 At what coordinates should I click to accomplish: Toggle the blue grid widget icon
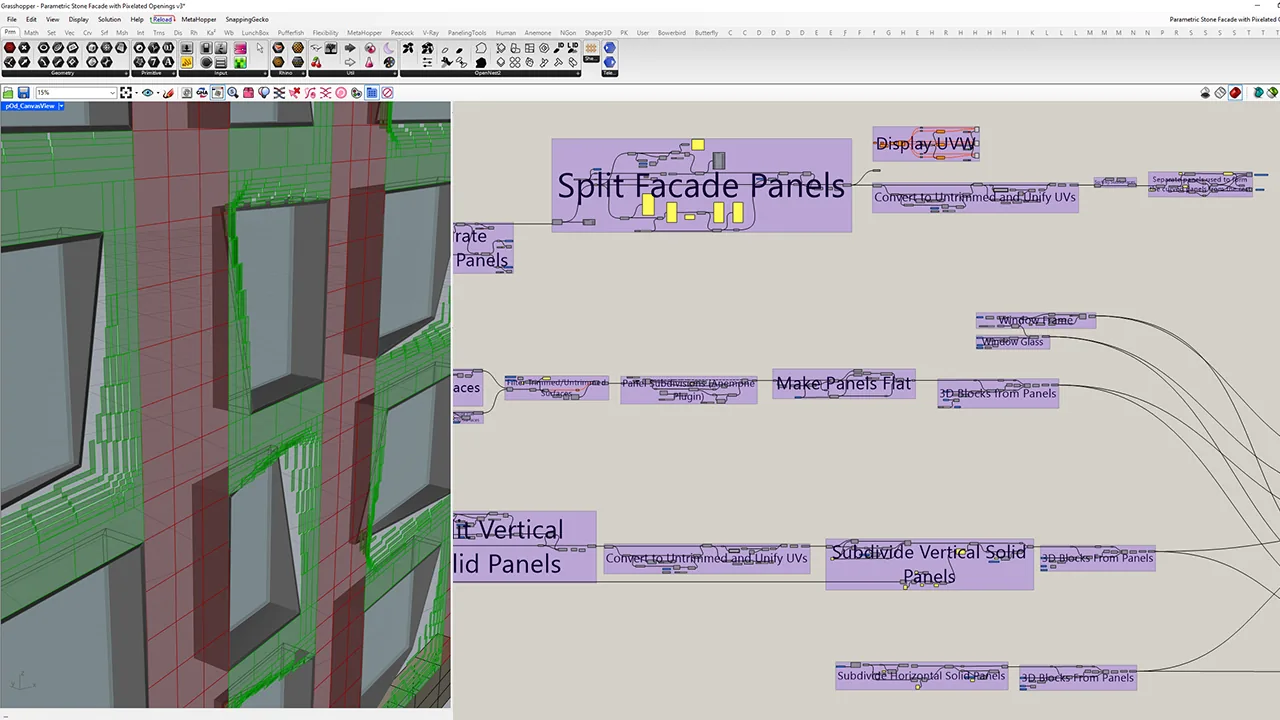(x=371, y=93)
